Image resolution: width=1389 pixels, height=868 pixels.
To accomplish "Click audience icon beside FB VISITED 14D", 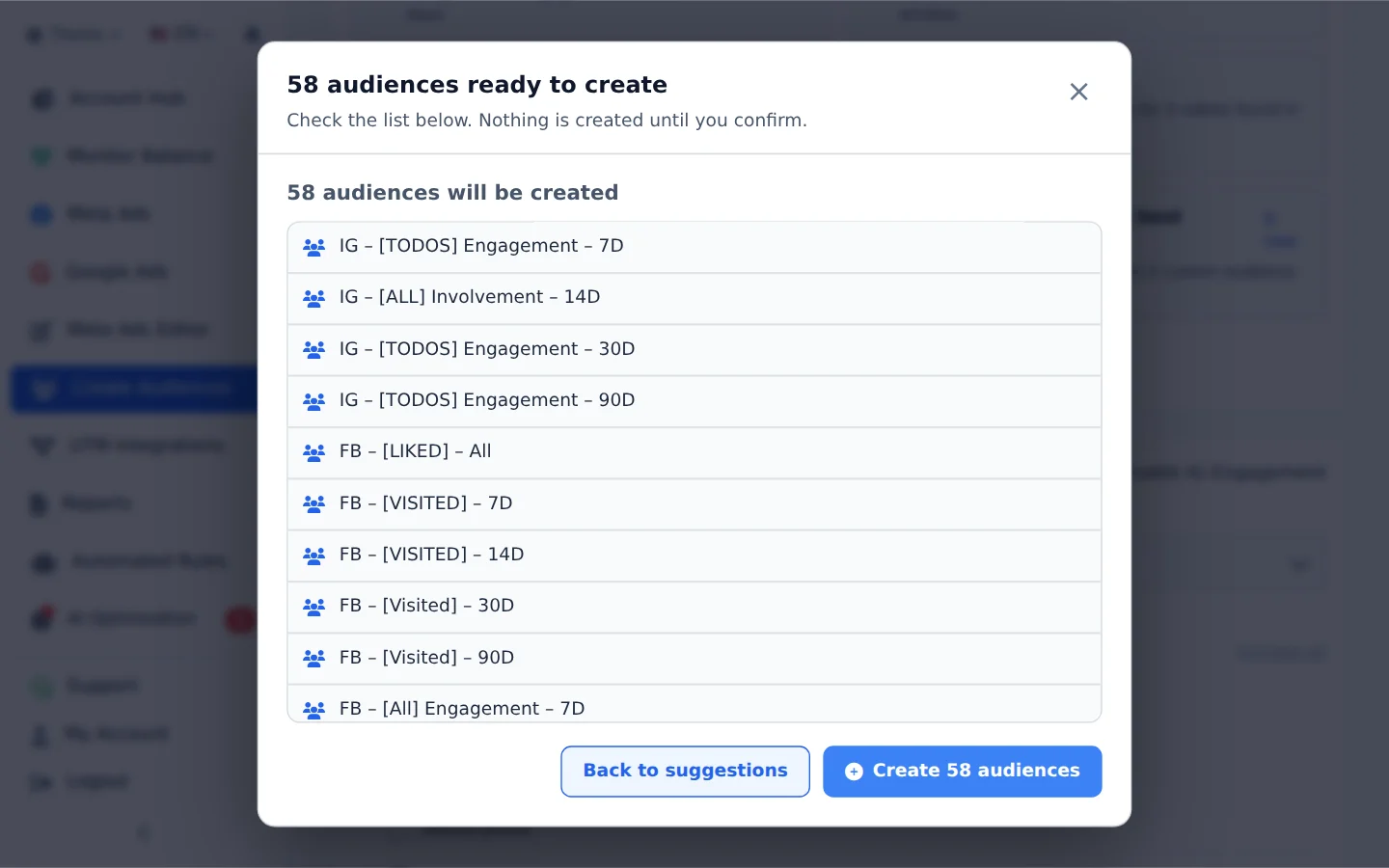I will [x=314, y=556].
